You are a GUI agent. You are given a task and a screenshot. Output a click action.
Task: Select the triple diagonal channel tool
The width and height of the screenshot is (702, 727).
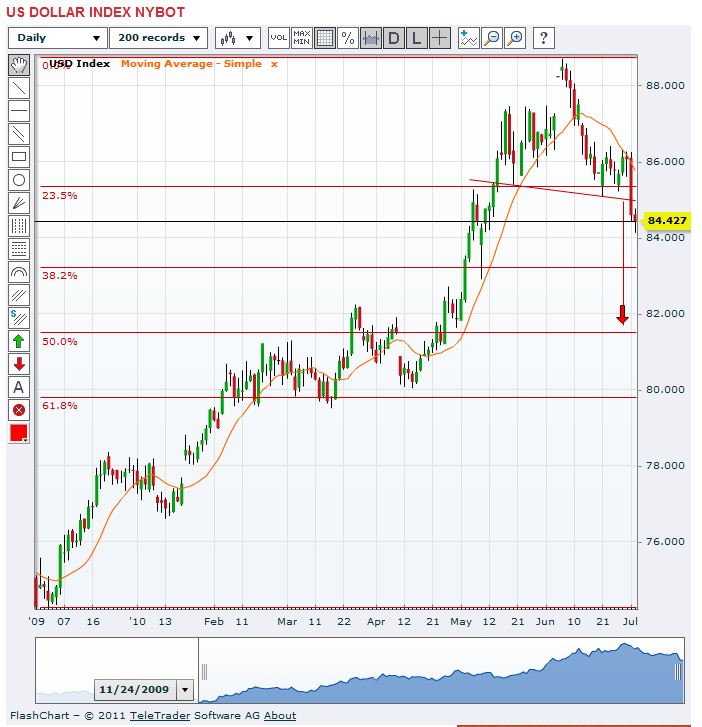19,295
